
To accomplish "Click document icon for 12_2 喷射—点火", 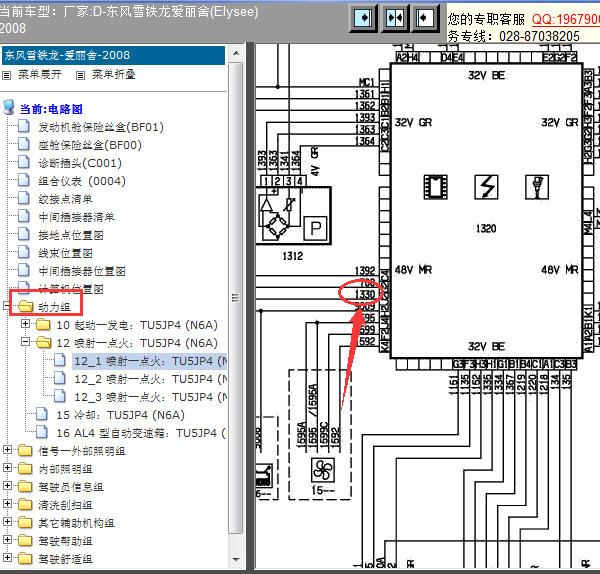I will tap(60, 378).
